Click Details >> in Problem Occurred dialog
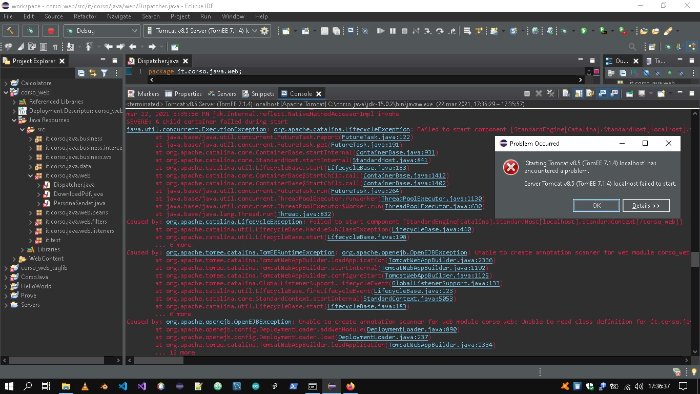 [x=646, y=205]
